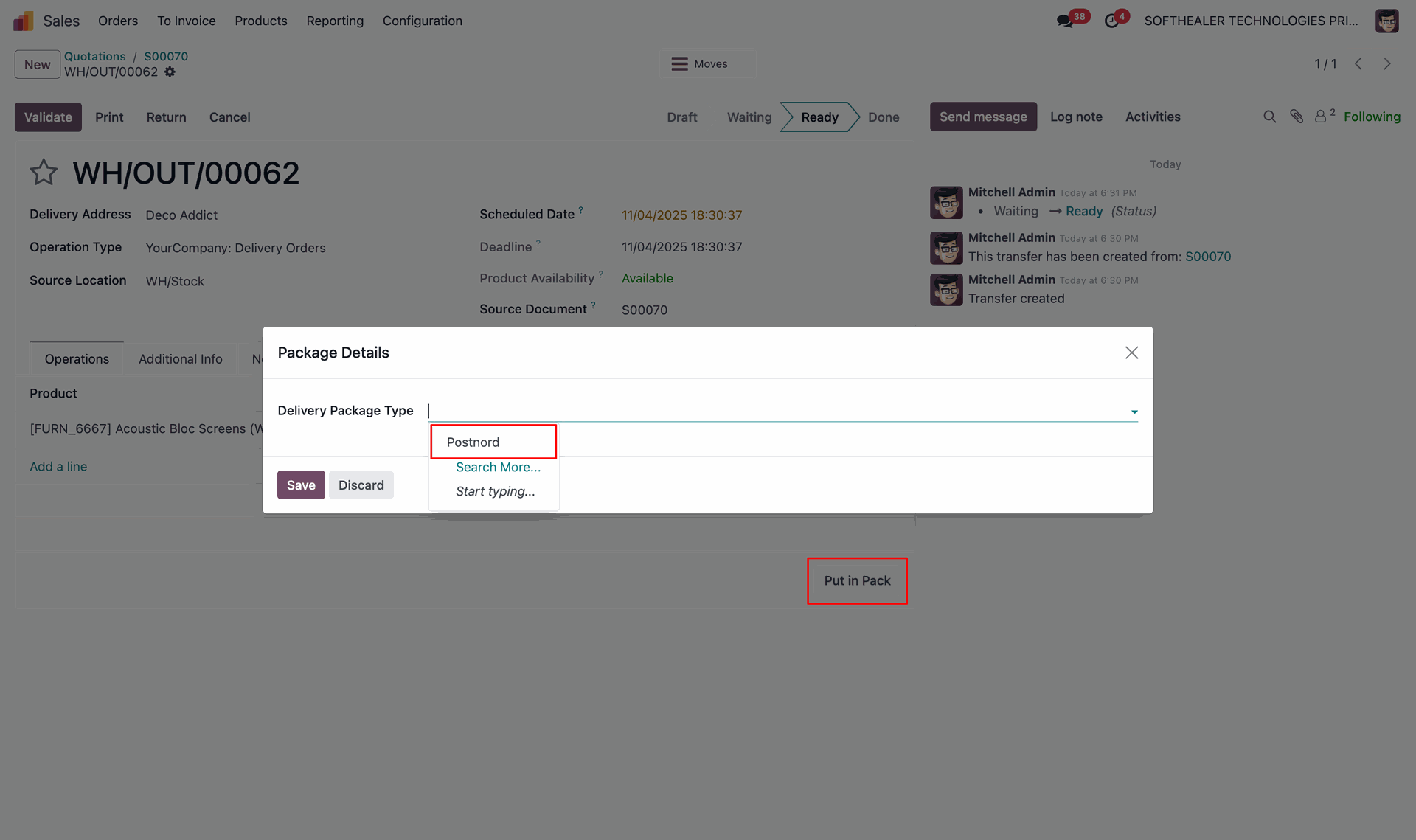The image size is (1416, 840).
Task: Expand the Delivery Package Type dropdown arrow
Action: 1134,412
